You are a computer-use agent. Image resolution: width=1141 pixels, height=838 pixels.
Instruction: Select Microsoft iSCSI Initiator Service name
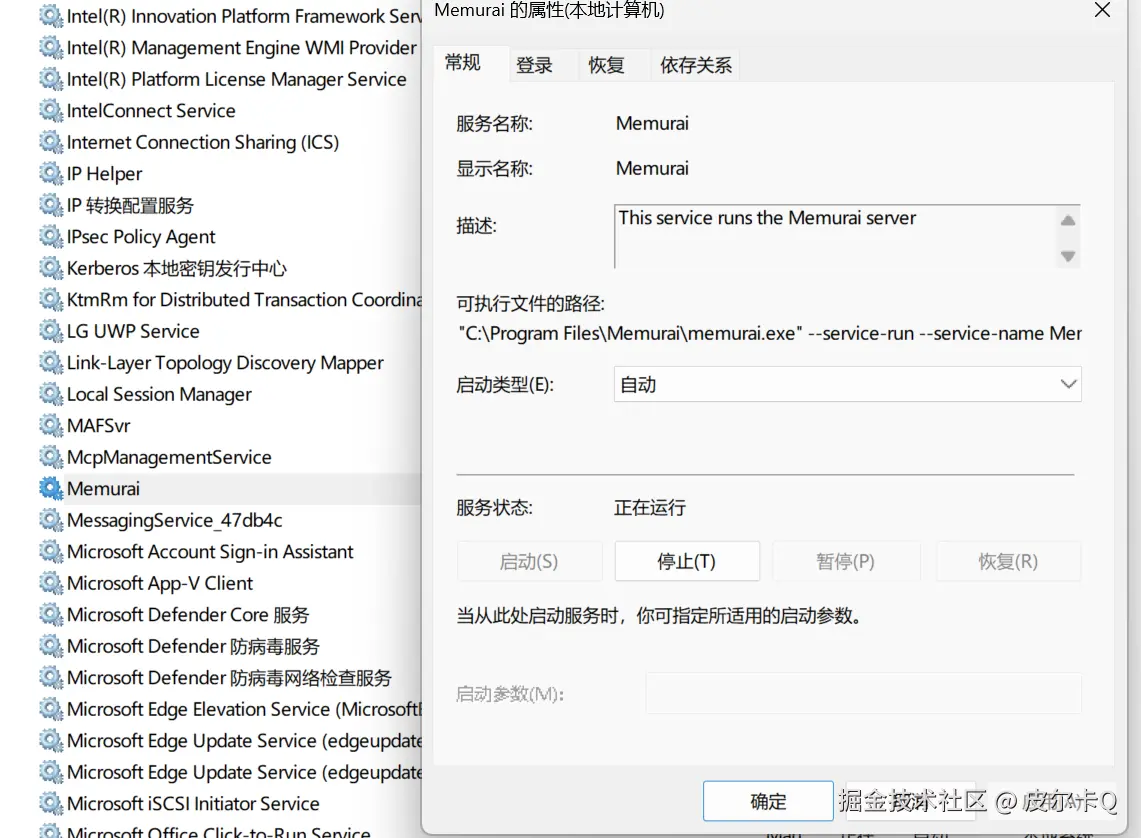pyautogui.click(x=194, y=804)
